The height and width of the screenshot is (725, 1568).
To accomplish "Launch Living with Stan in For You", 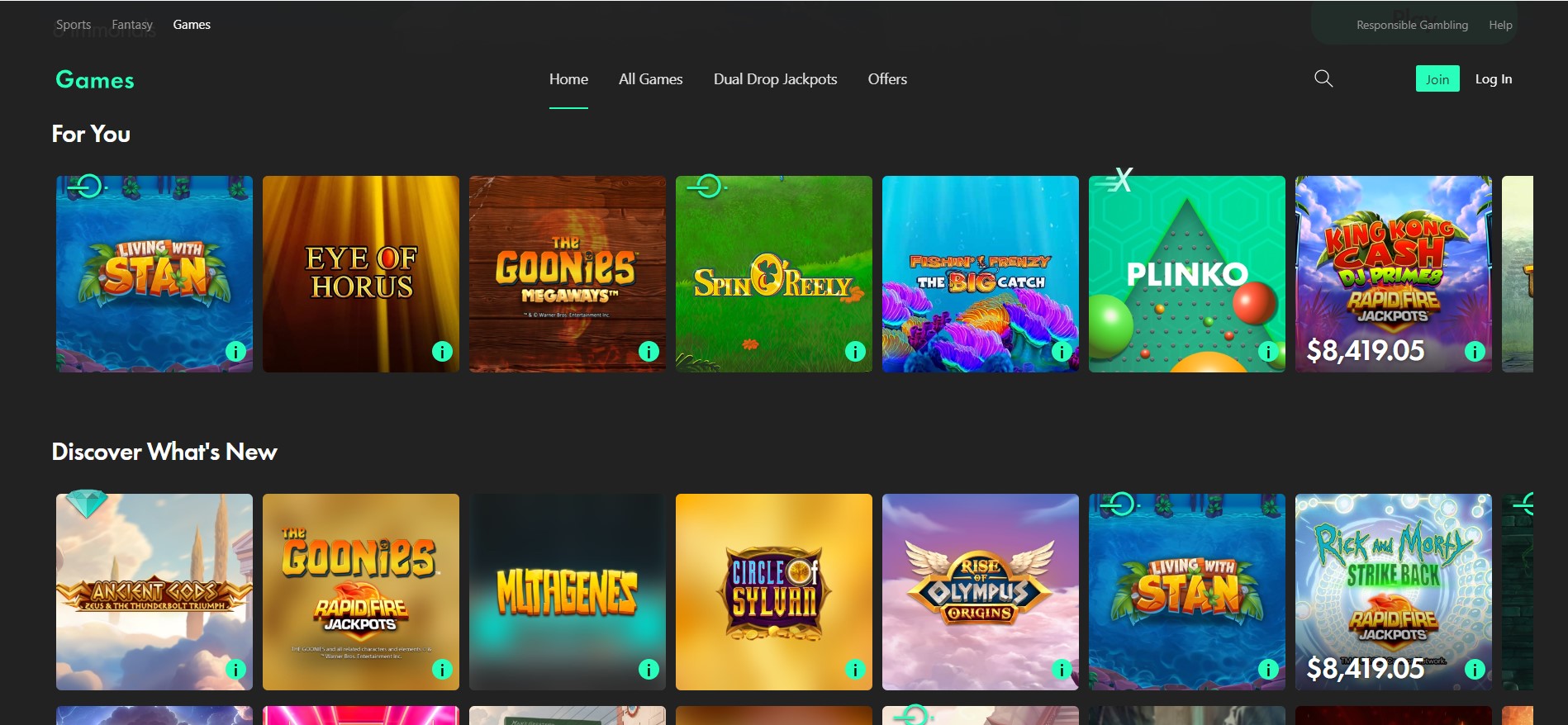I will (154, 274).
